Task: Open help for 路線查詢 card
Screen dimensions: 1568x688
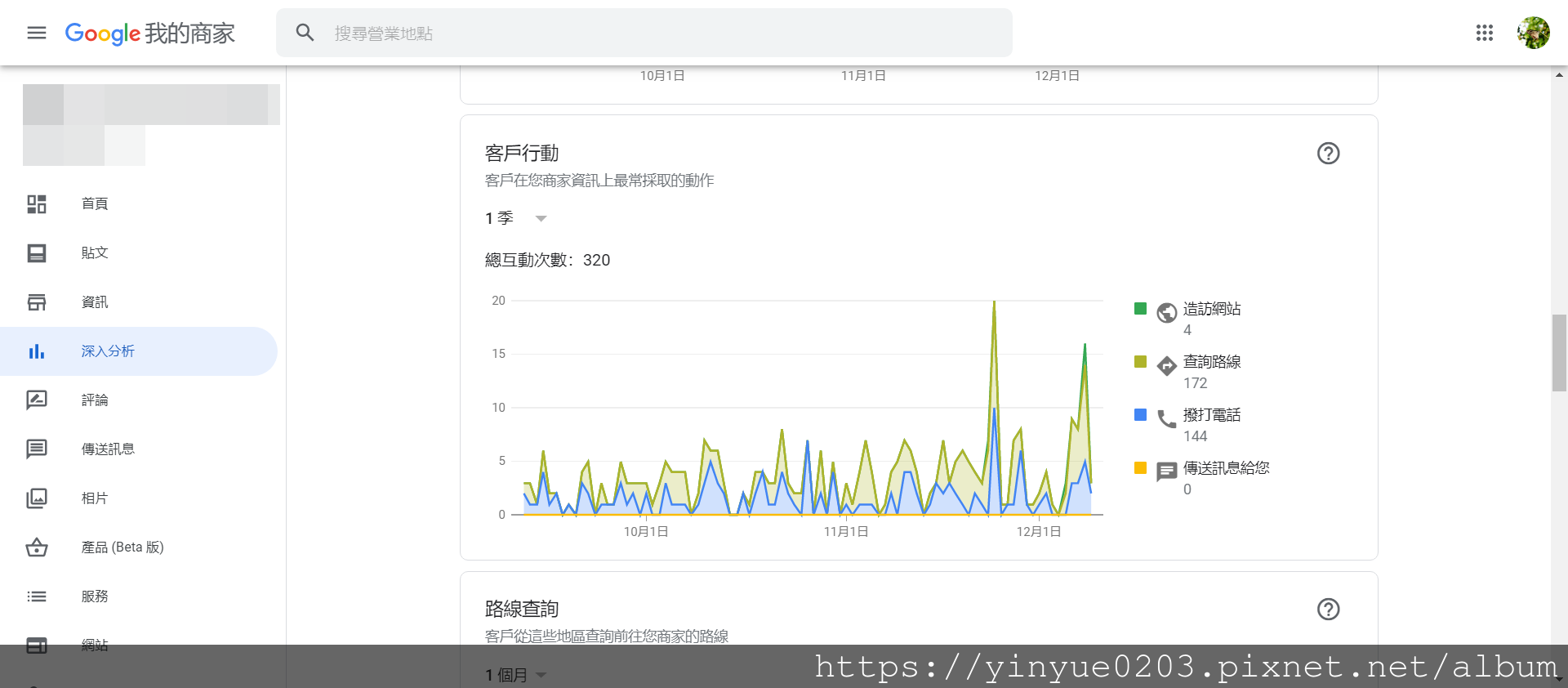Action: 1329,609
